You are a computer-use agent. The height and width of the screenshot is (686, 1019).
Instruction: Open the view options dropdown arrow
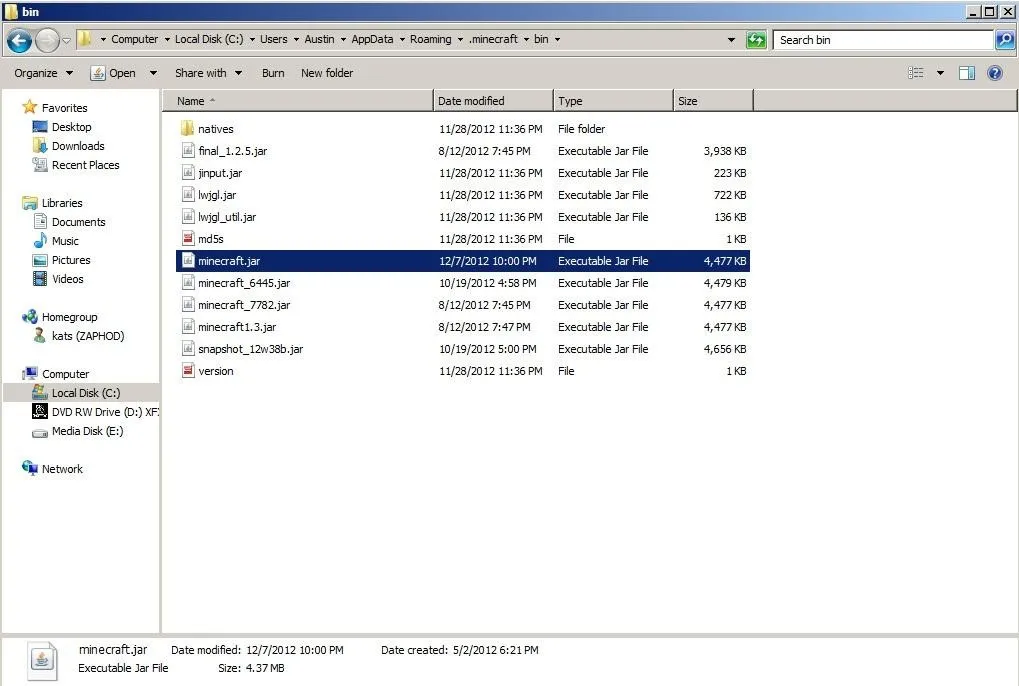tap(940, 73)
